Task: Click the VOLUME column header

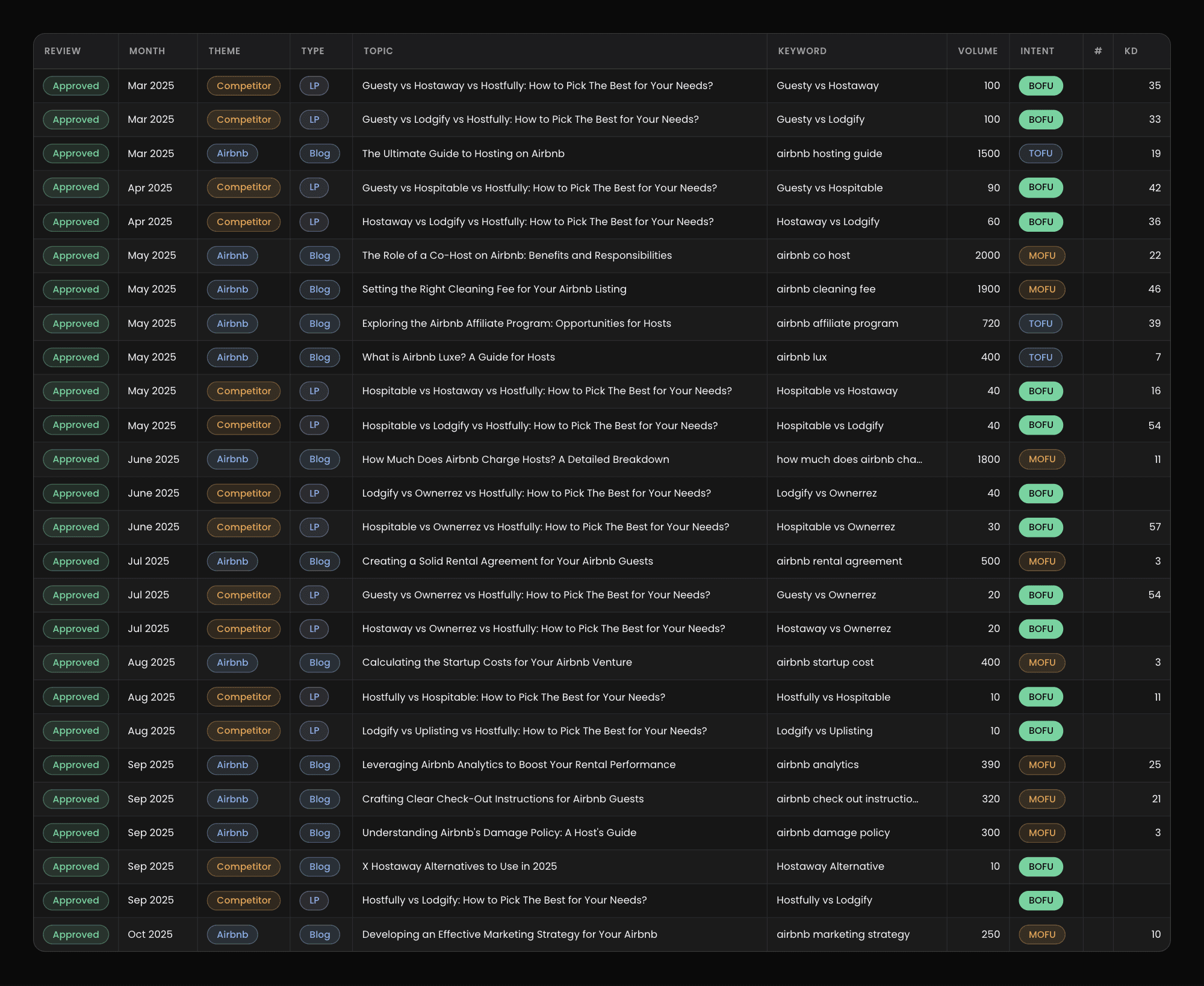Action: pos(978,51)
